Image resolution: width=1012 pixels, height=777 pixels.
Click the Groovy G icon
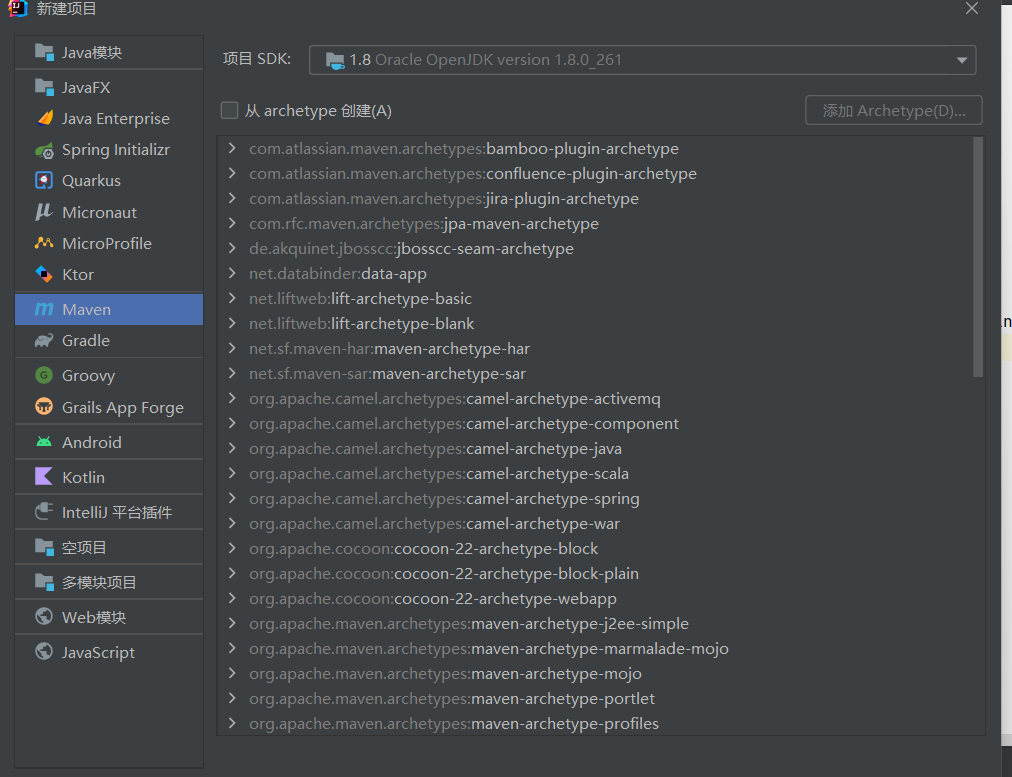(x=44, y=375)
